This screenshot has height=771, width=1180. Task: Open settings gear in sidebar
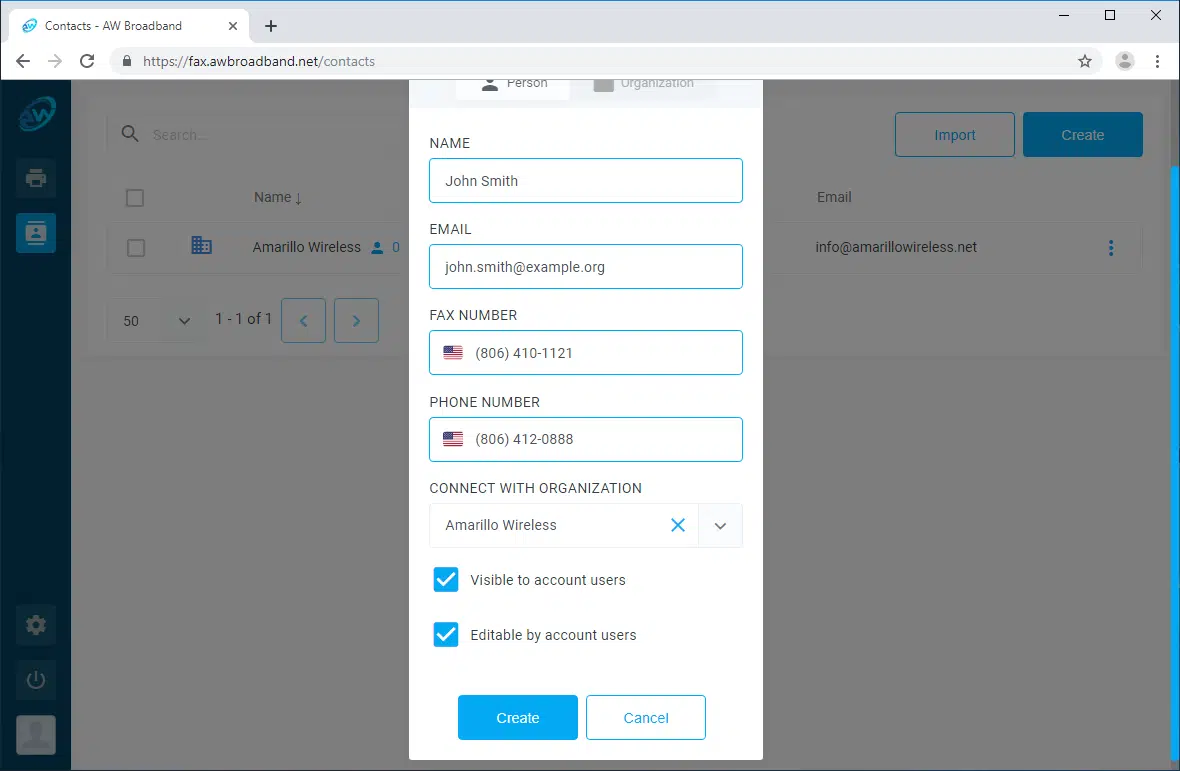pos(35,625)
